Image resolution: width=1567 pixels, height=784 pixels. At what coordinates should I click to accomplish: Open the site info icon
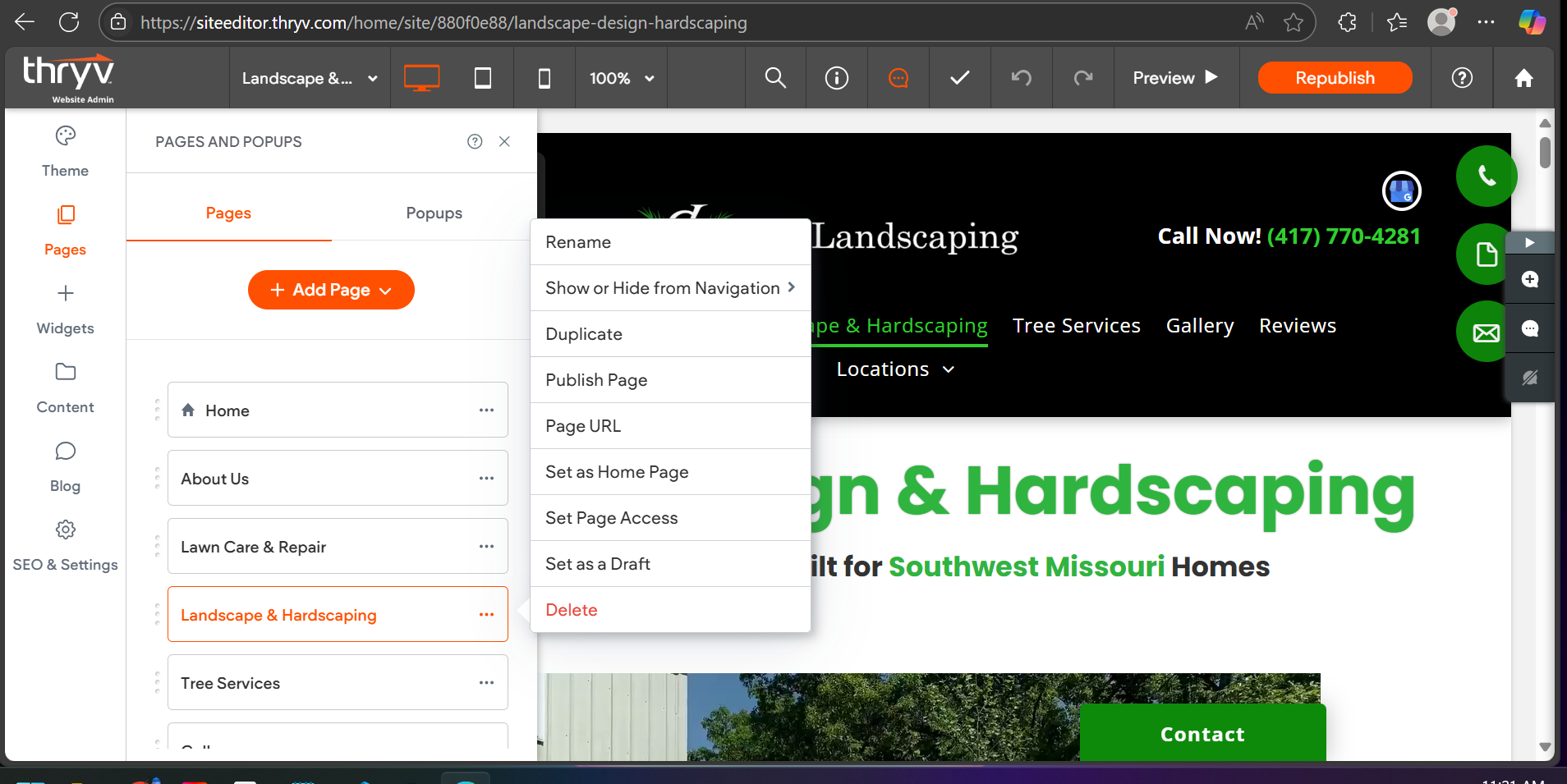pyautogui.click(x=836, y=78)
